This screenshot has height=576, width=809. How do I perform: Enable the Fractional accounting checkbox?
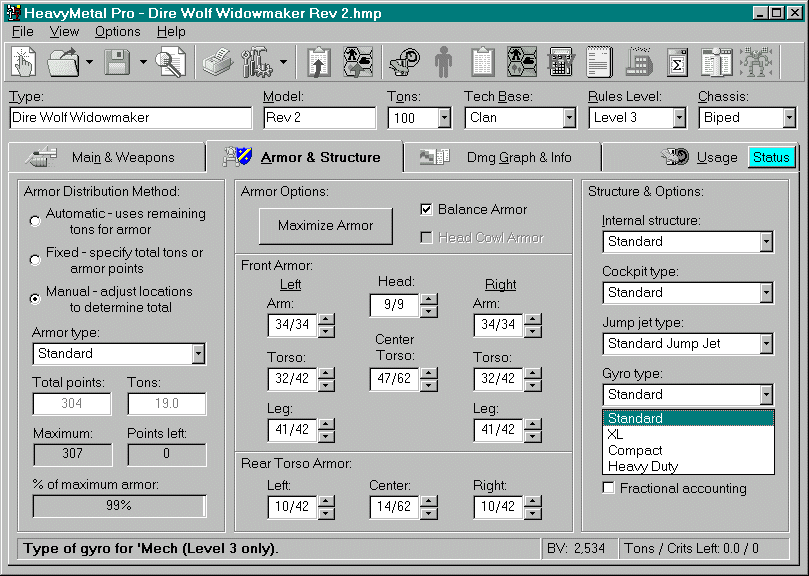[609, 488]
